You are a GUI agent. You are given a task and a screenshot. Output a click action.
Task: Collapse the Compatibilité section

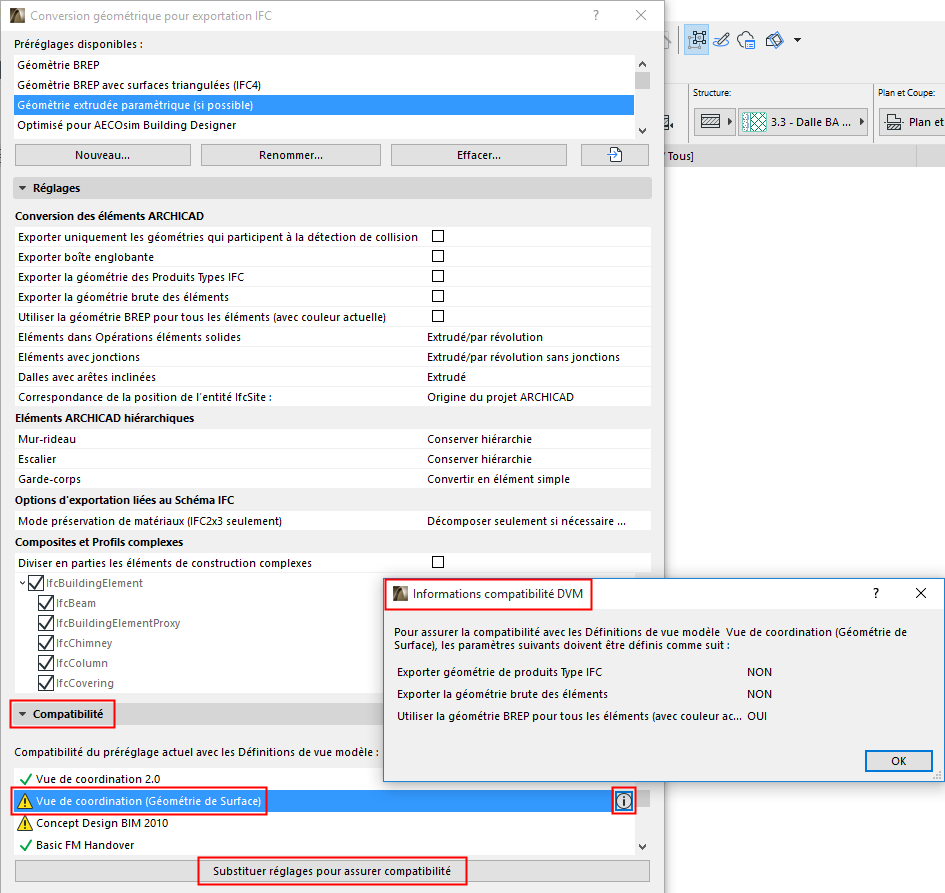(22, 714)
